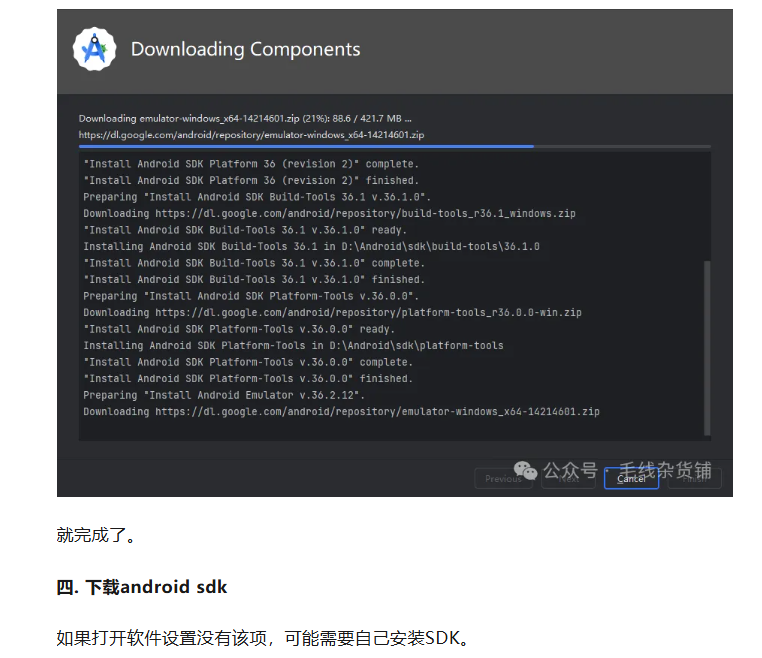Click the Android Studio logo icon

(94, 49)
